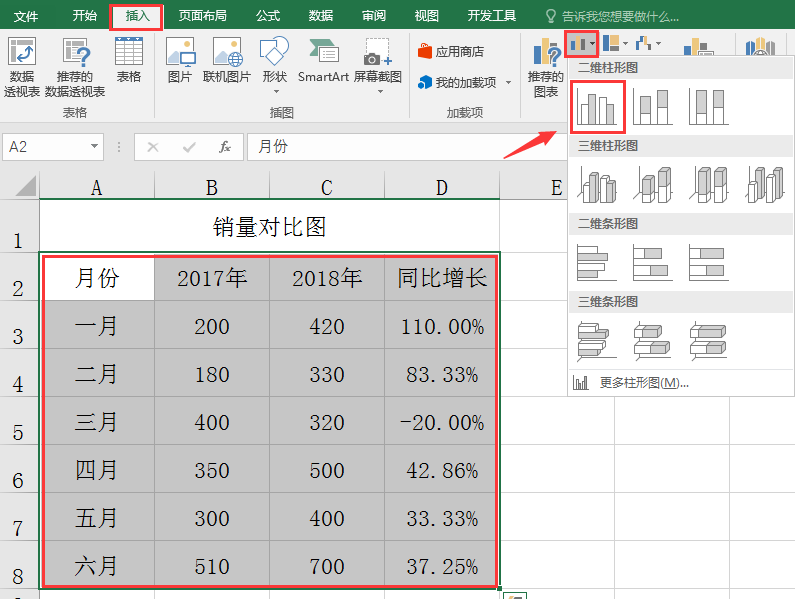Select the 2D stacked bar chart
The image size is (795, 599).
click(x=653, y=263)
